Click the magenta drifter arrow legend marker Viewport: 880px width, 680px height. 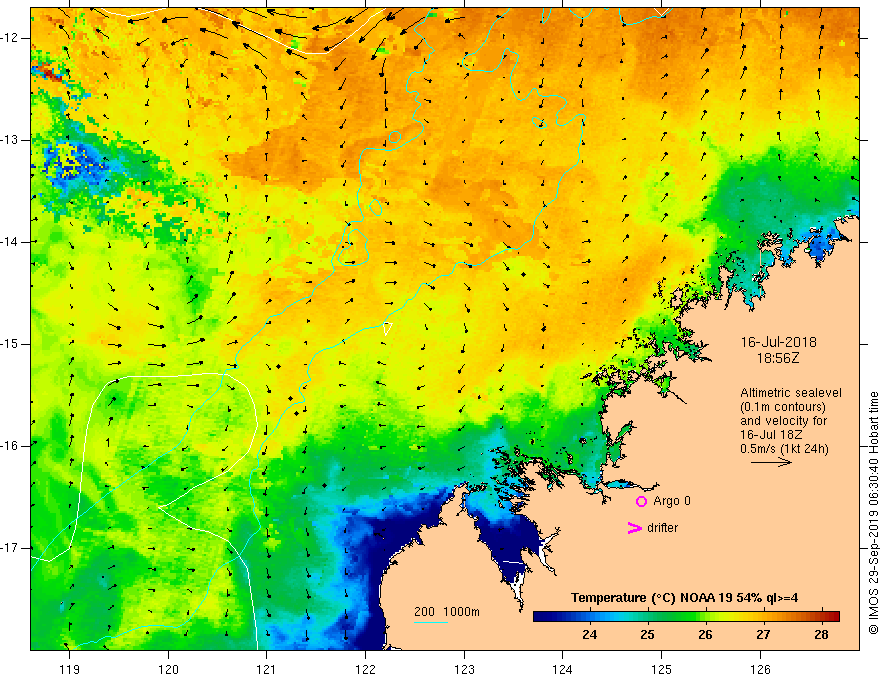(x=634, y=528)
